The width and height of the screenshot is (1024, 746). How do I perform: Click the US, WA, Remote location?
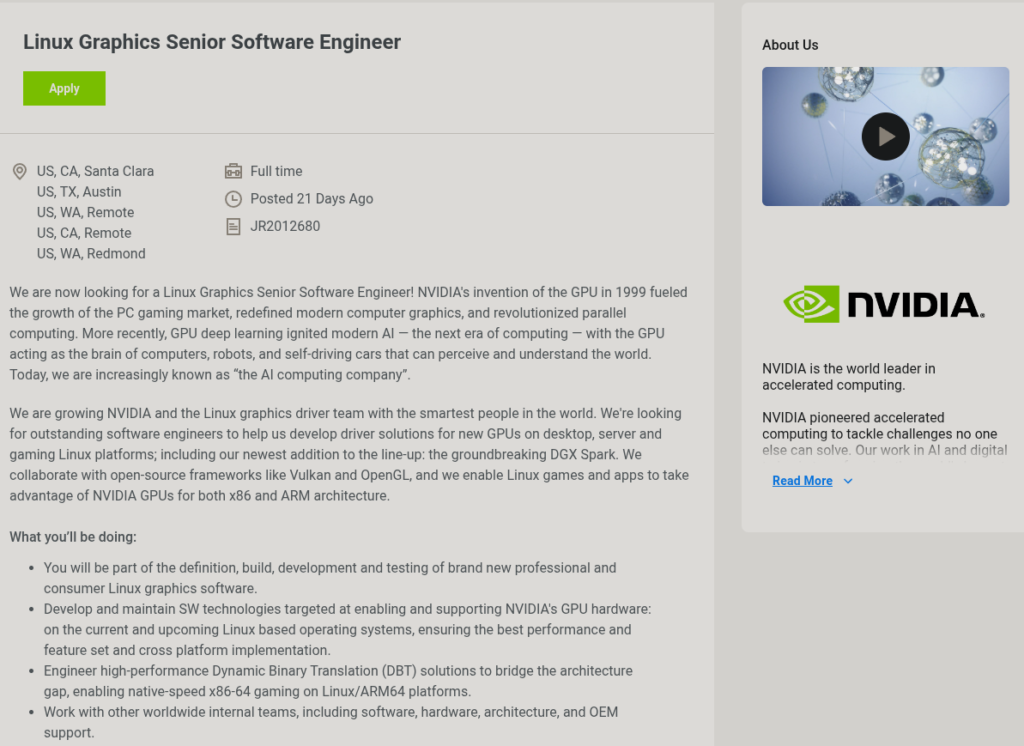[x=85, y=212]
